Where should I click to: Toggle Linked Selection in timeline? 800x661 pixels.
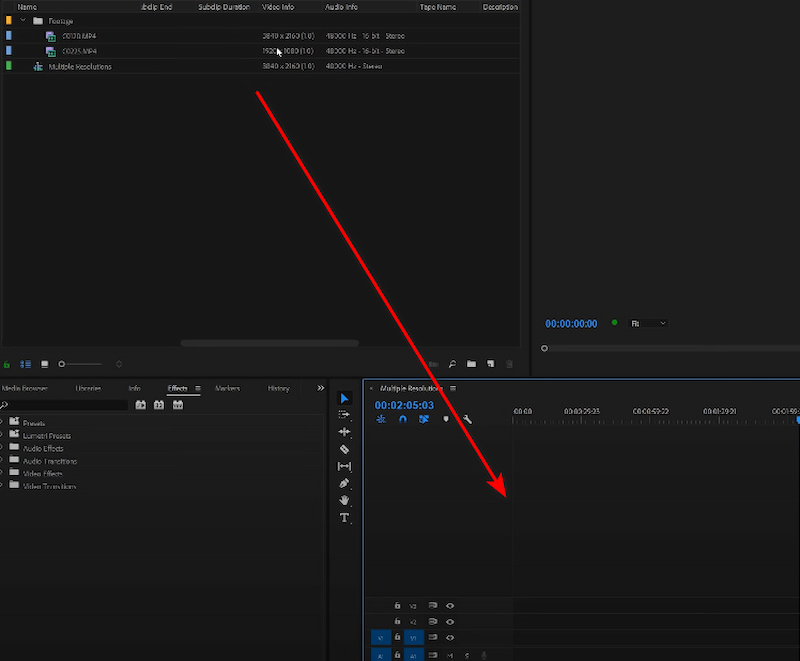click(423, 419)
